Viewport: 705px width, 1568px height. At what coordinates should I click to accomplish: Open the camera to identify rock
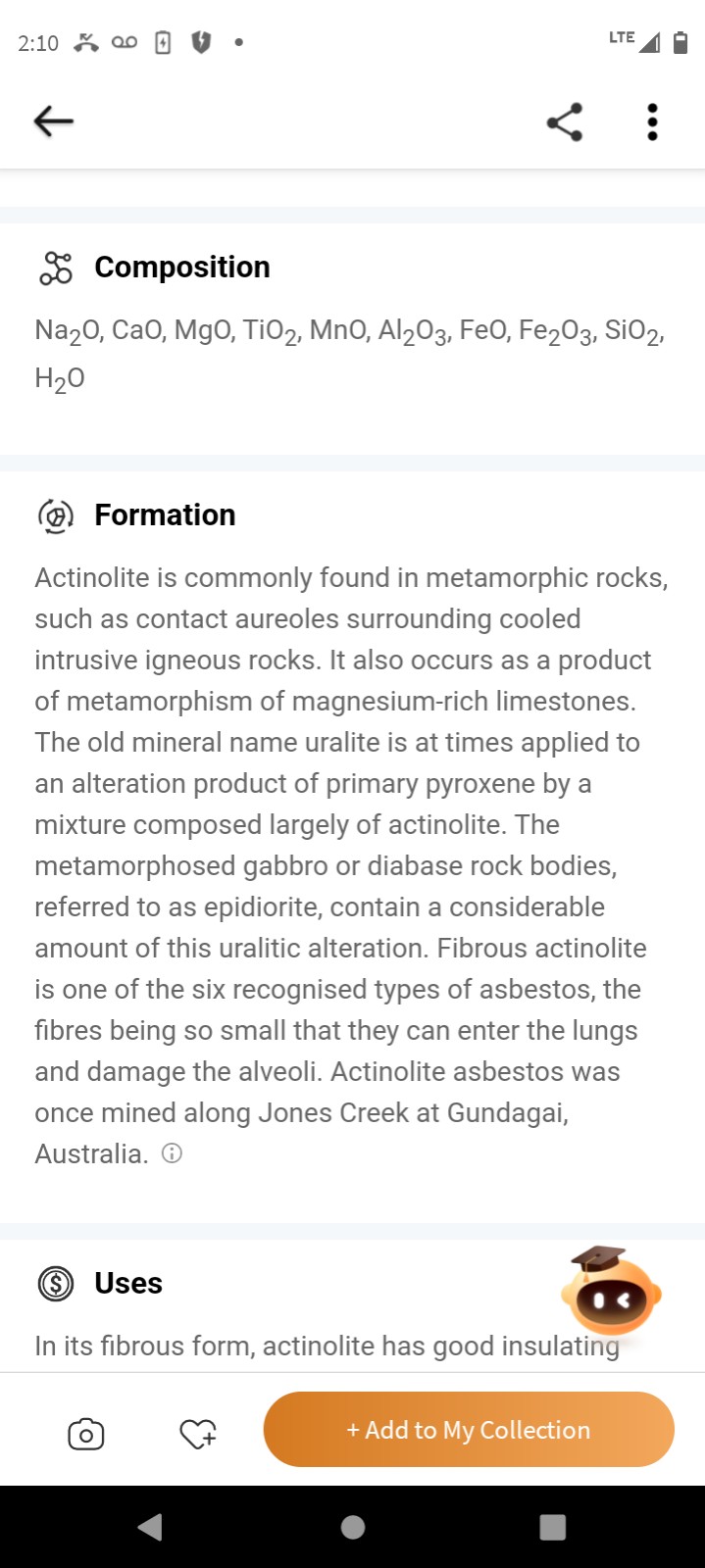(86, 1435)
